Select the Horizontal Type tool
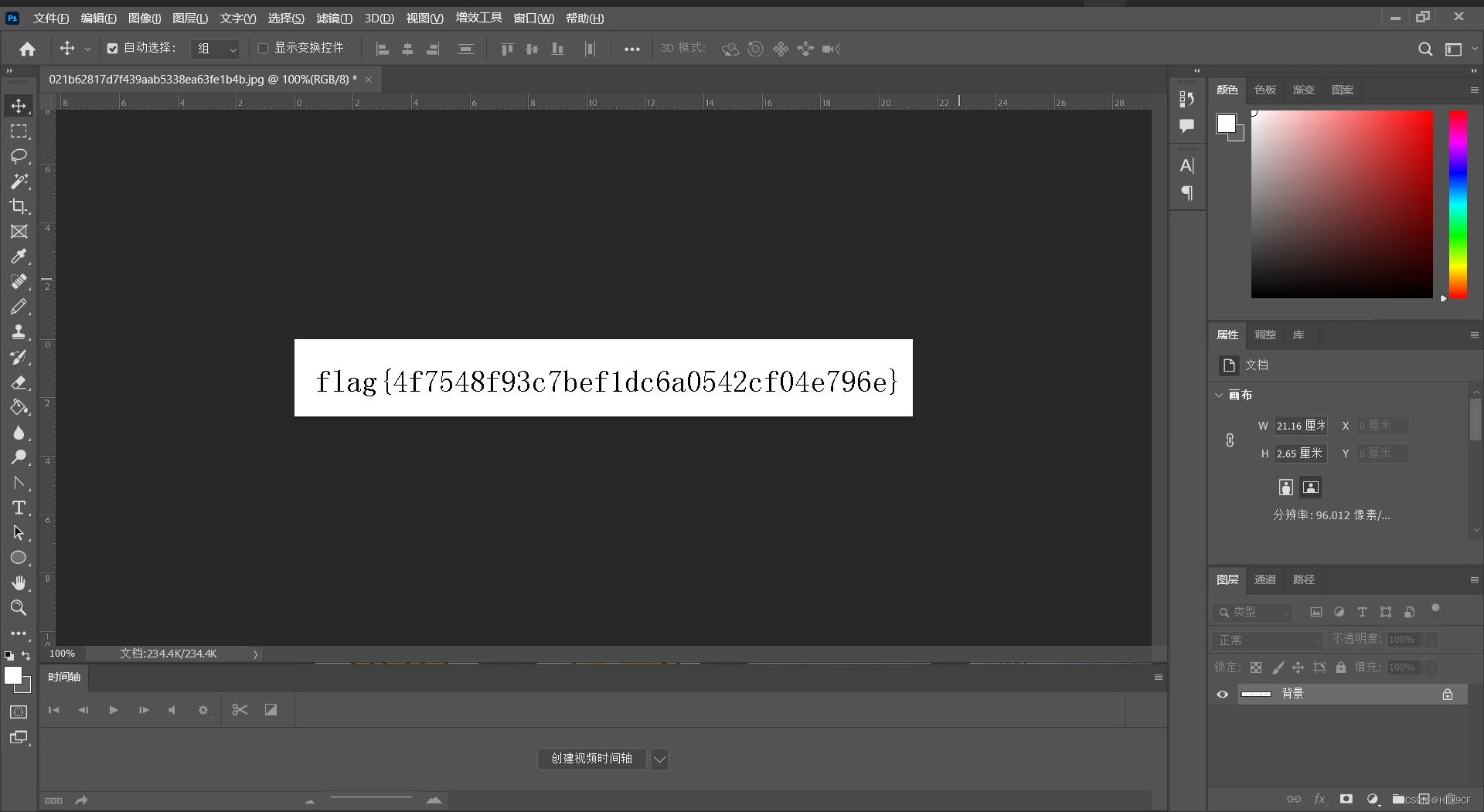The width and height of the screenshot is (1484, 812). click(19, 508)
